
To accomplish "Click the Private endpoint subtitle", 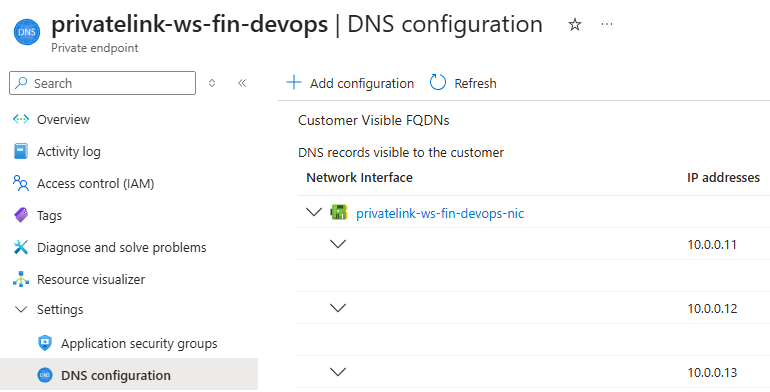I will tap(95, 48).
